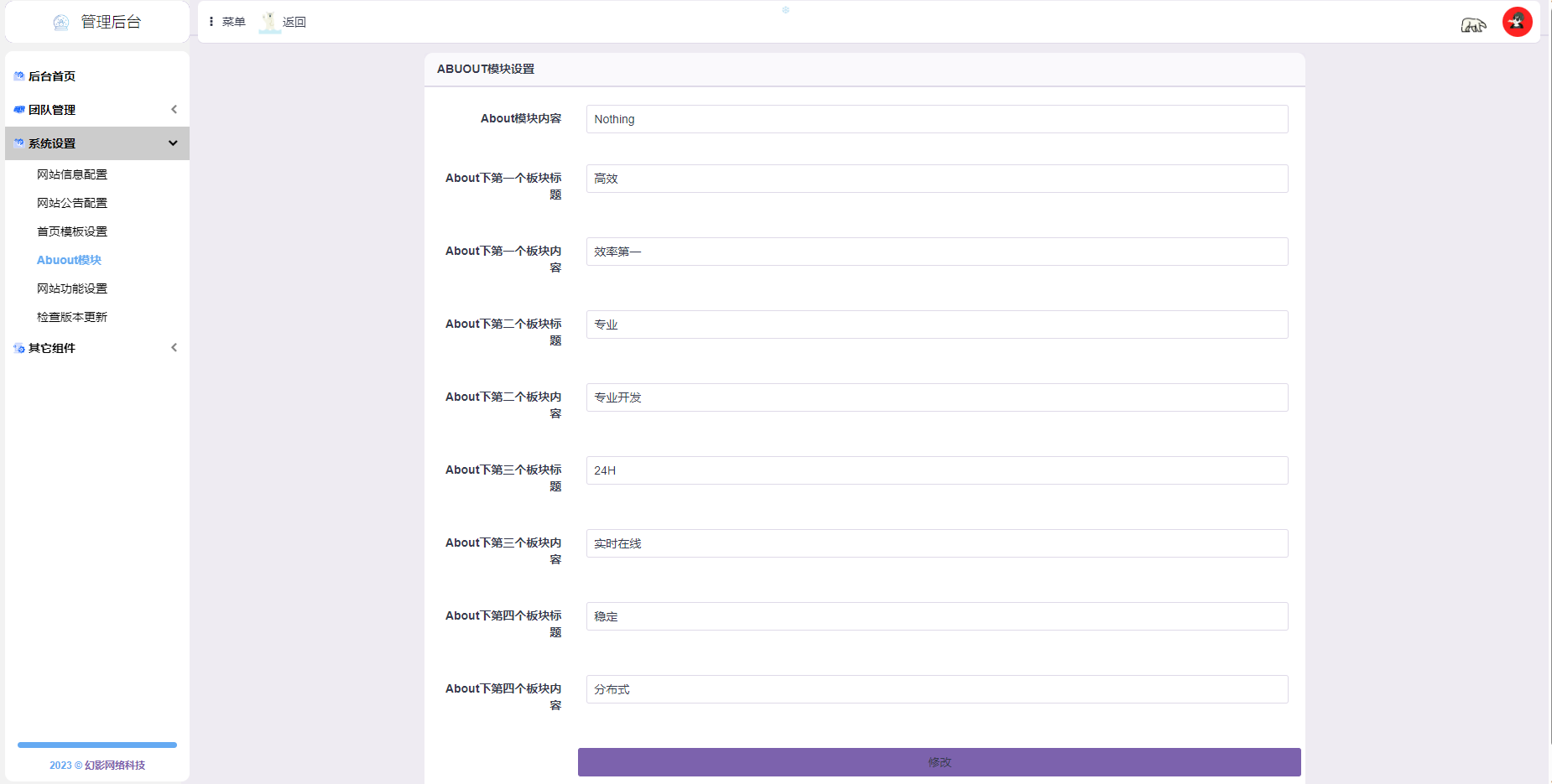Screen dimensions: 1552x784
Task: Go to 首页模板设置 page
Action: 72,231
